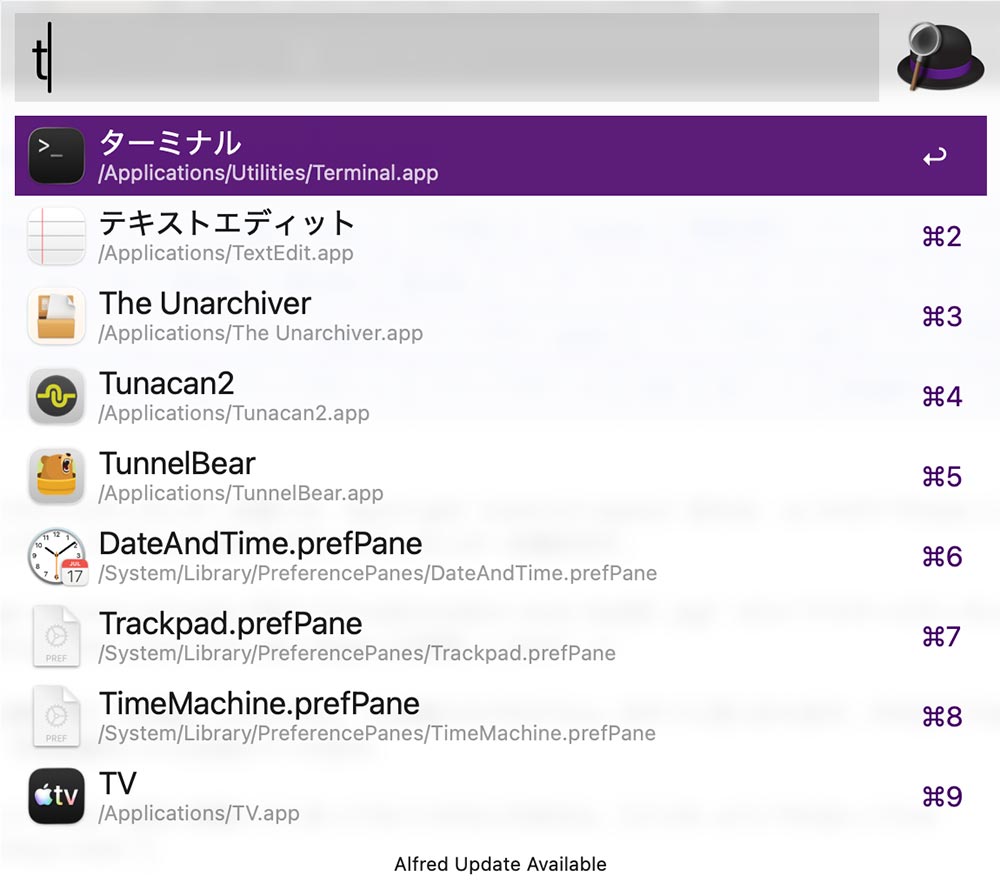Screen dimensions: 1000x883
Task: Click the Alfred bowler hat icon
Action: pyautogui.click(x=940, y=56)
